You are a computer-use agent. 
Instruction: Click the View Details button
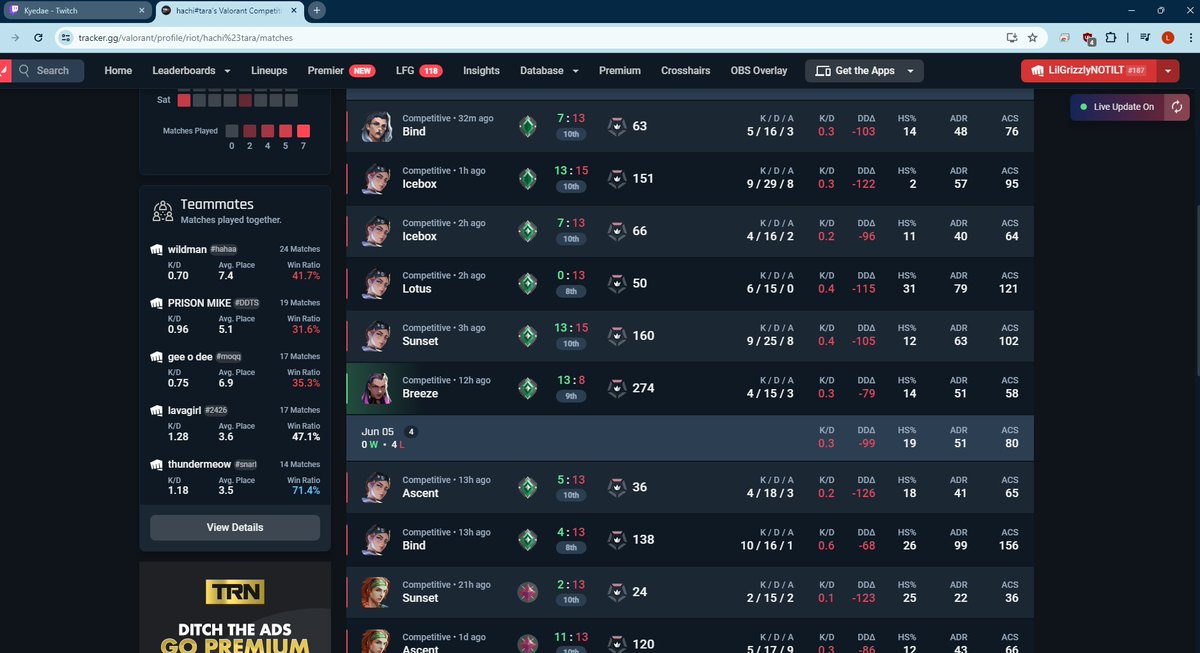[x=235, y=527]
